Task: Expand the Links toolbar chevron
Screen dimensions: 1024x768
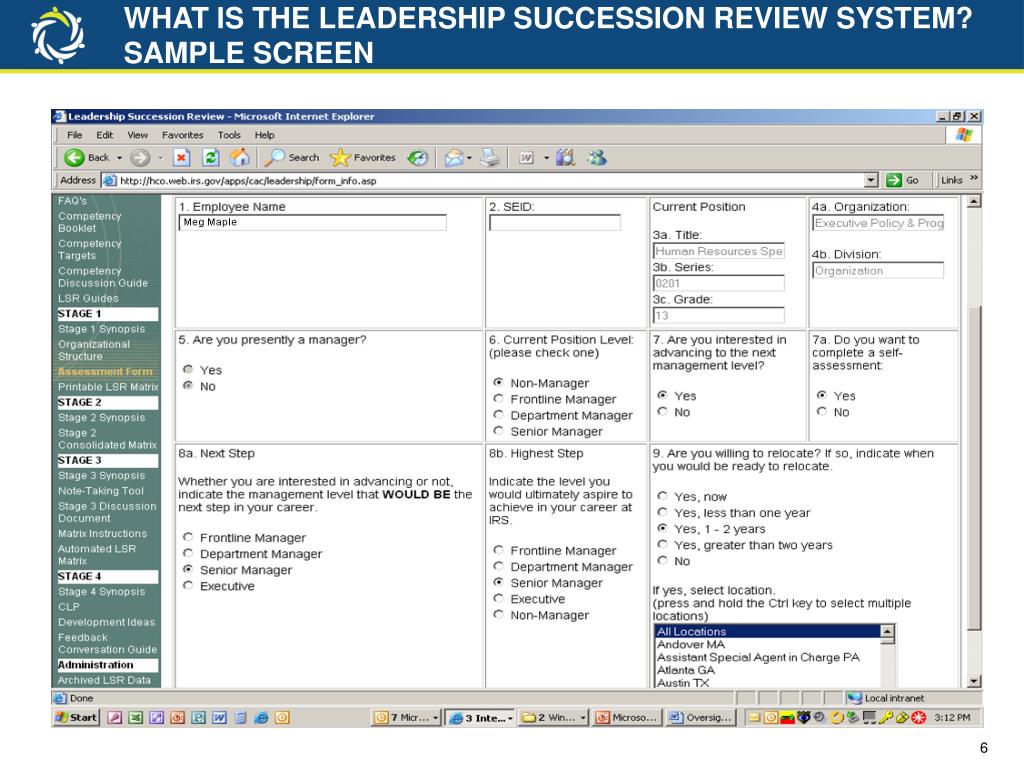Action: 974,178
